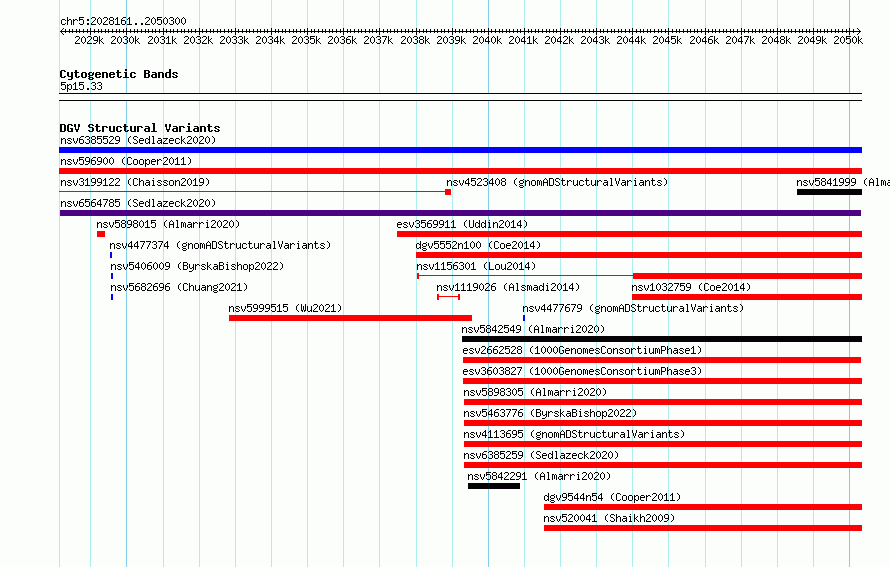Select the black nsv5842549 variant bar
The height and width of the screenshot is (567, 890).
(662, 339)
